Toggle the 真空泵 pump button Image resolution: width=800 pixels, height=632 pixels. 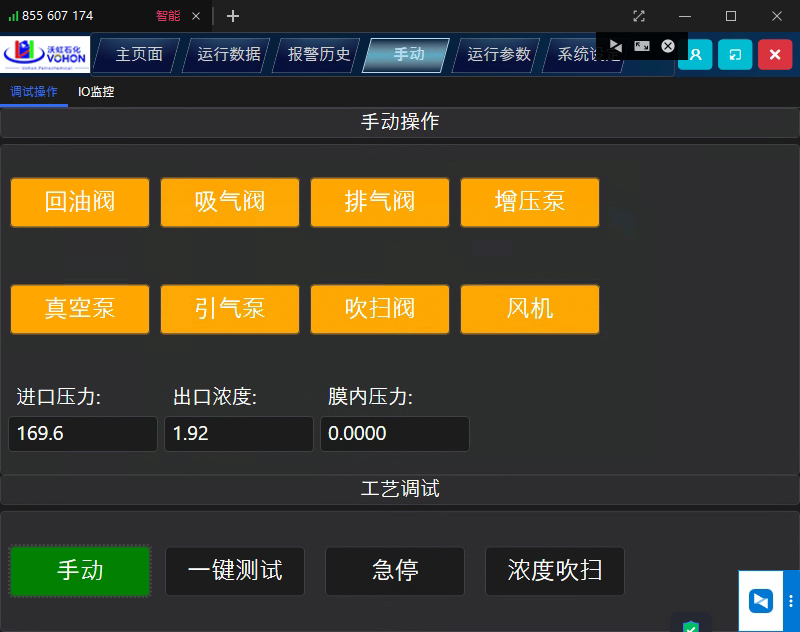pos(80,309)
